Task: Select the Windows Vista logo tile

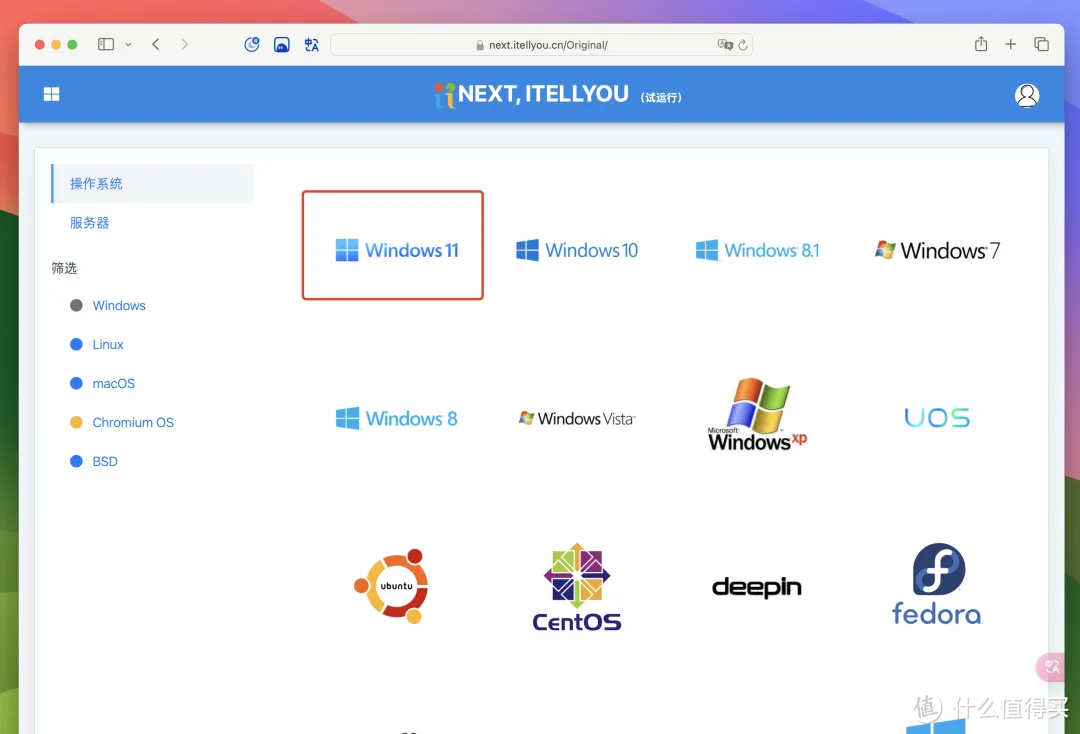Action: point(577,418)
